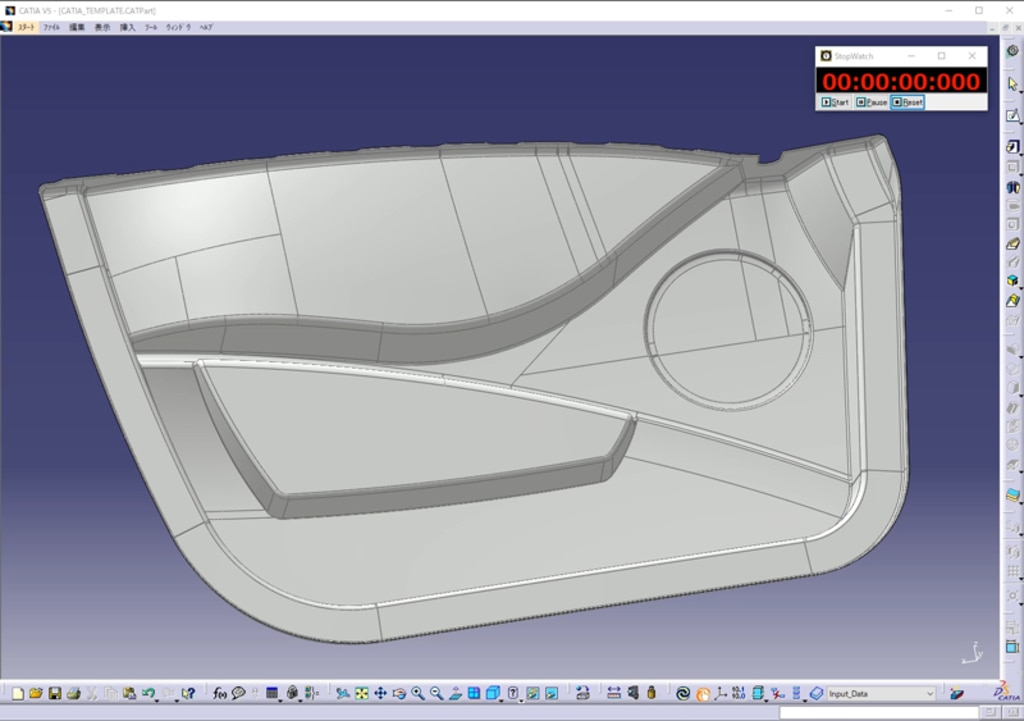This screenshot has height=721, width=1024.
Task: Click the Mean Dimensions icon
Action: pyautogui.click(x=739, y=694)
